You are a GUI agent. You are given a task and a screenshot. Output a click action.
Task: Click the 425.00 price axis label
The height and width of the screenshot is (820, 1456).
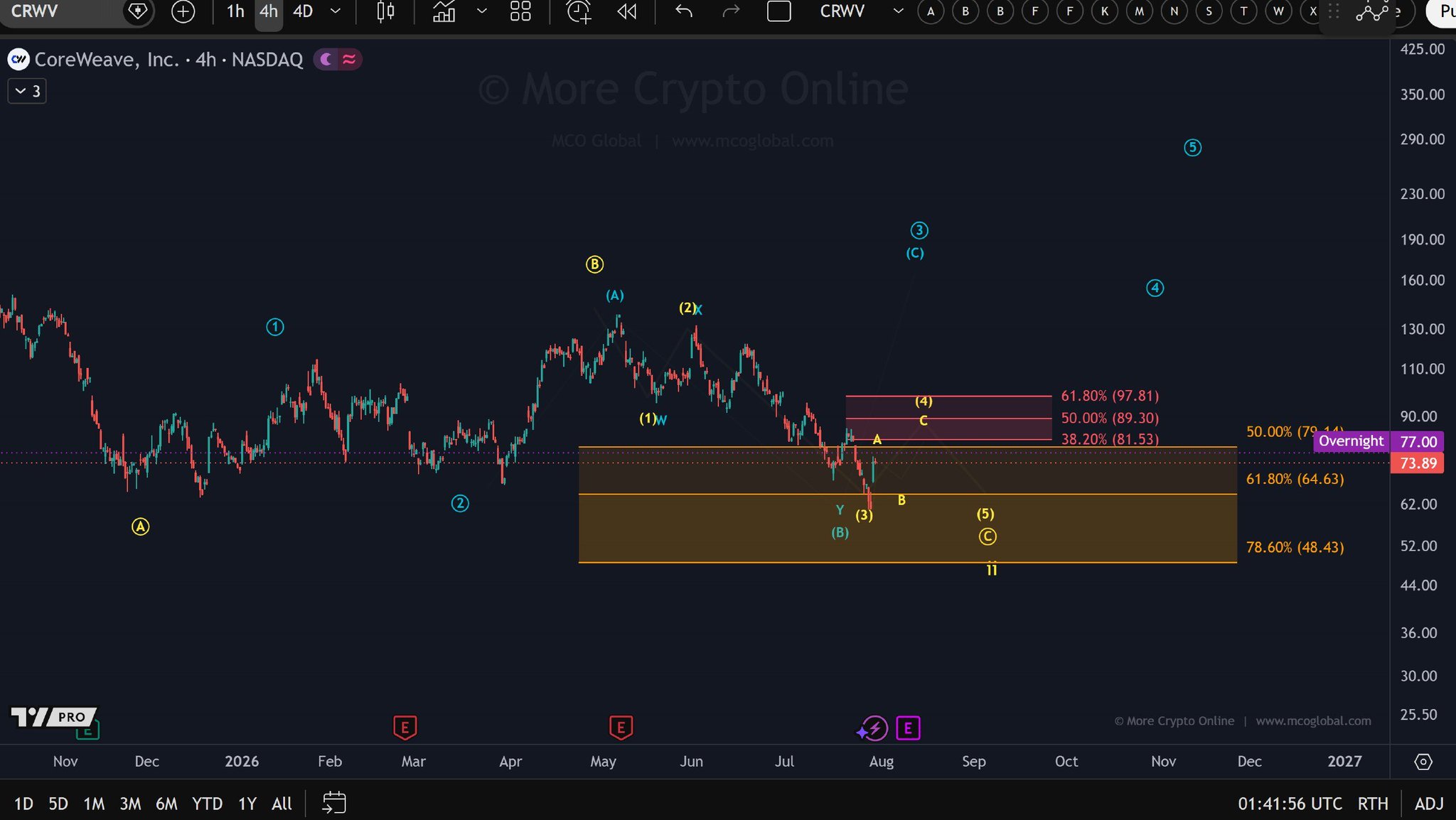coord(1422,49)
